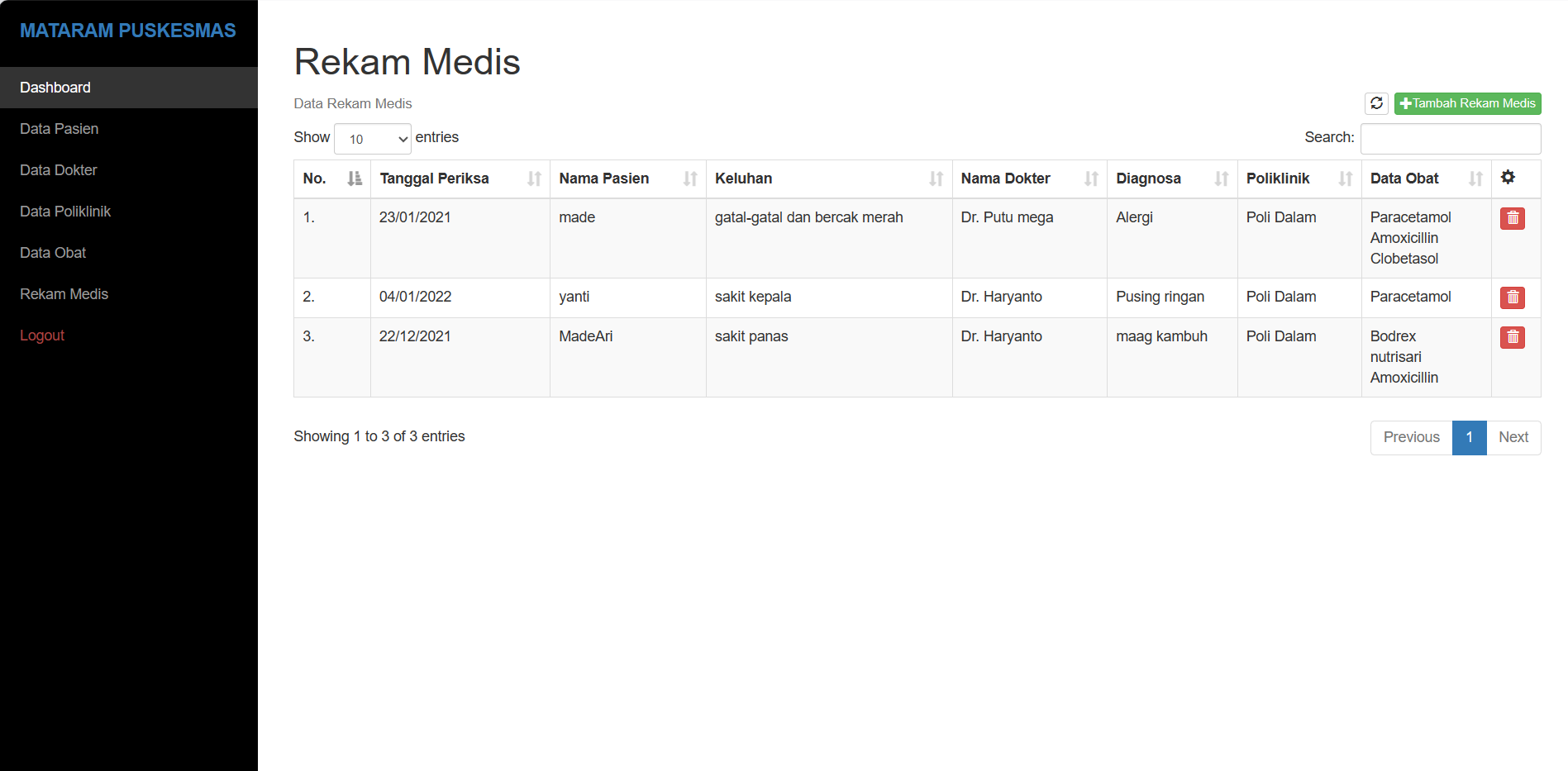This screenshot has width=1568, height=771.
Task: Delete made's medical record with trash icon
Action: 1512,218
